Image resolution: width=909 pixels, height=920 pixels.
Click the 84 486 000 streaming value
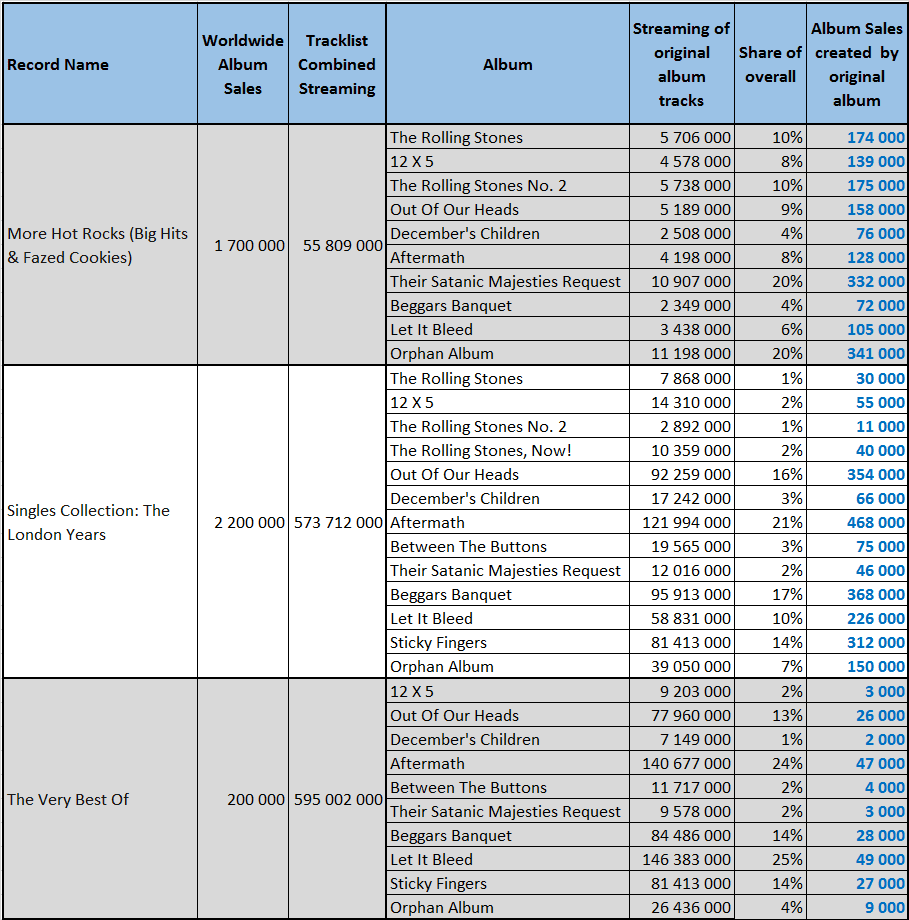691,836
